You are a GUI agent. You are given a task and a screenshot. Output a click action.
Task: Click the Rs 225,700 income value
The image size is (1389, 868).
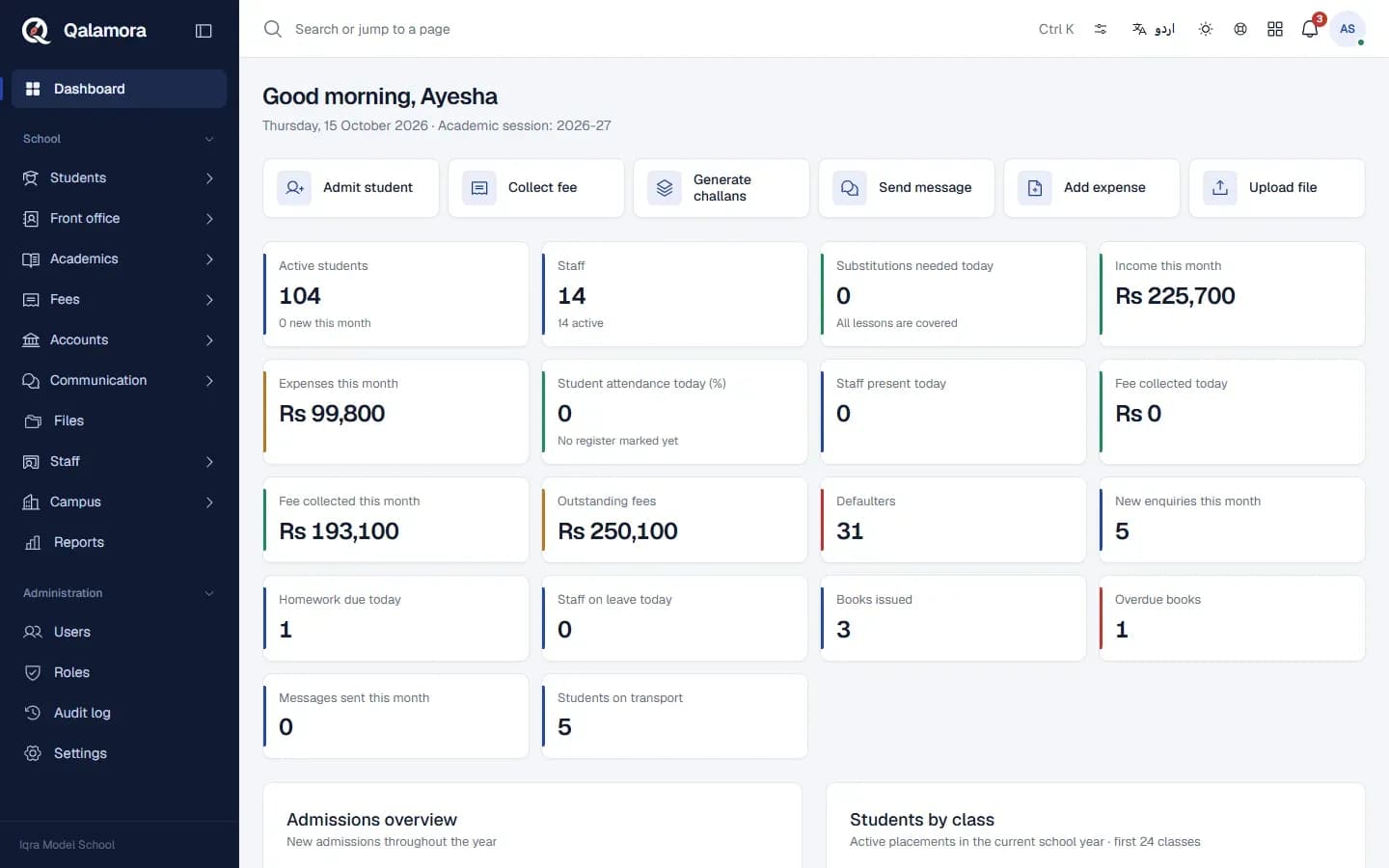(1175, 296)
